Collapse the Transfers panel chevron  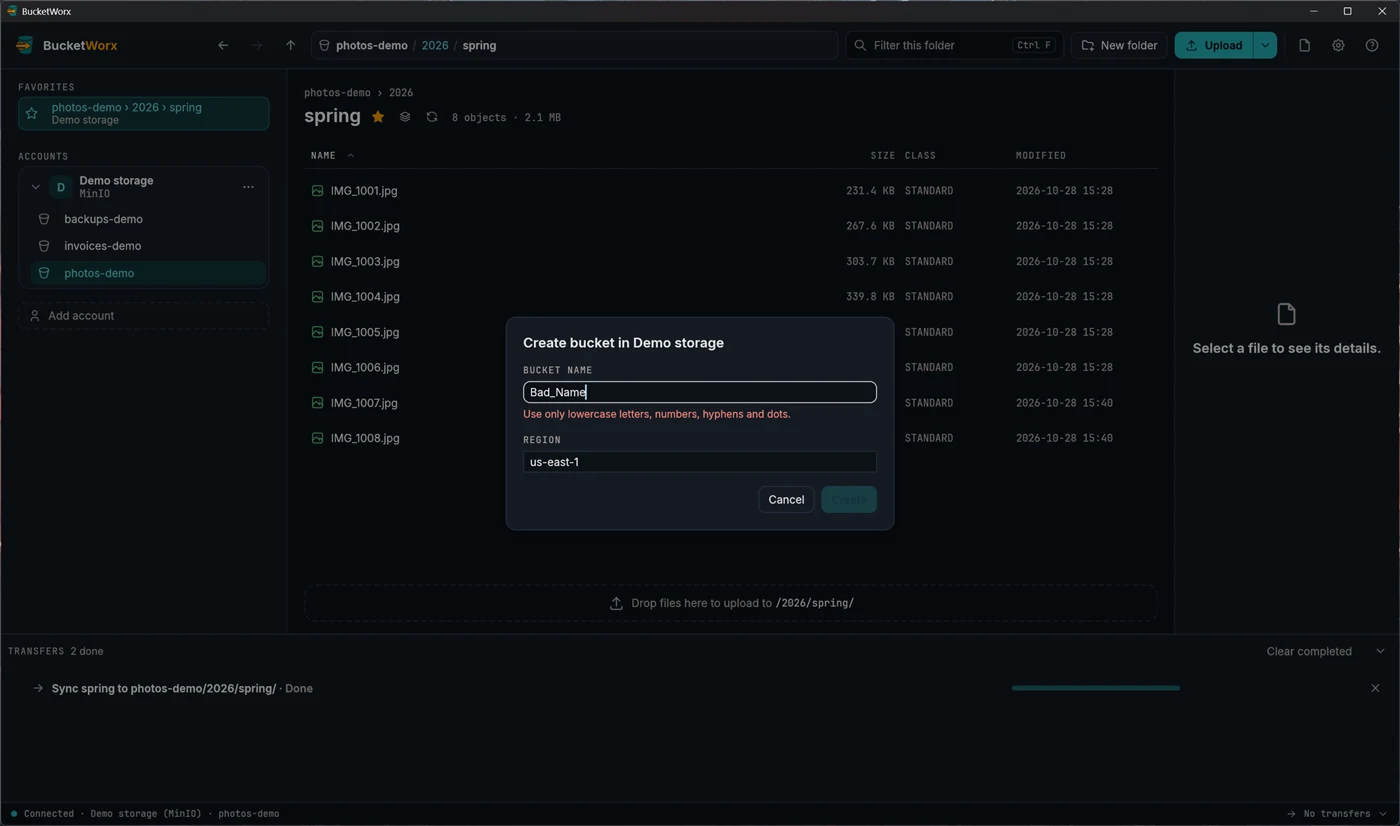(x=1380, y=651)
